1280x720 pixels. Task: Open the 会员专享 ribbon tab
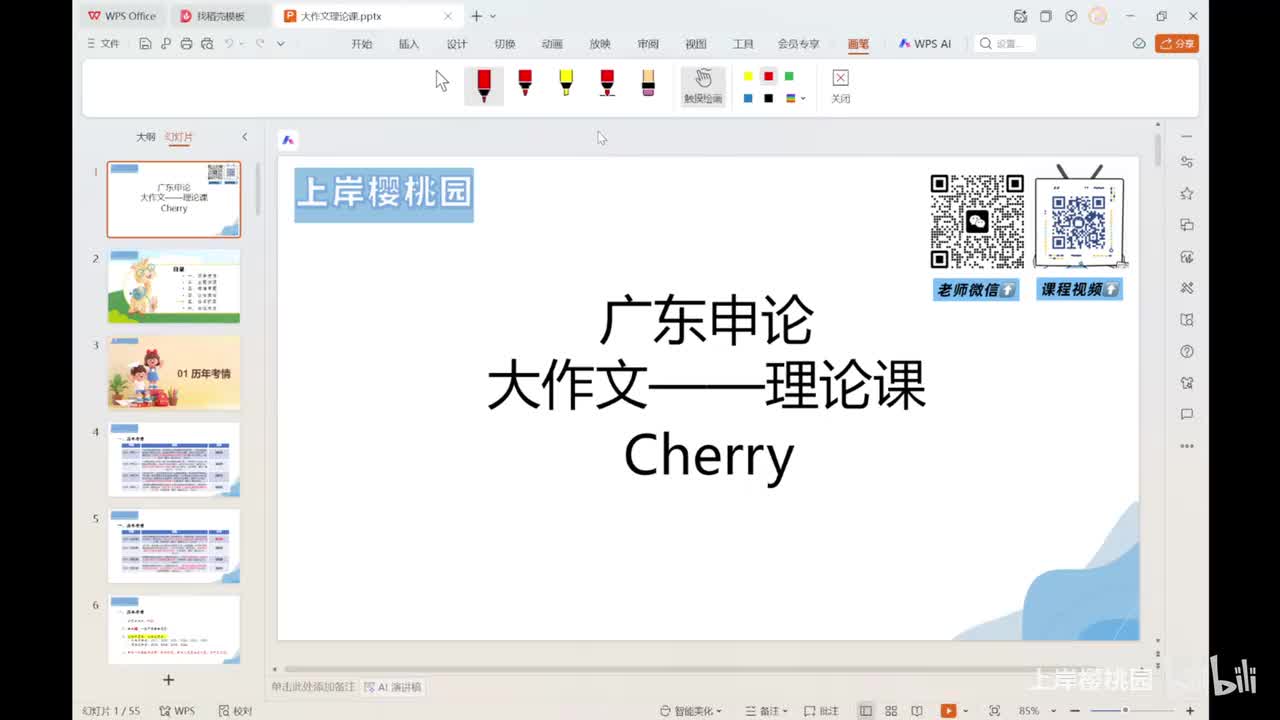798,44
